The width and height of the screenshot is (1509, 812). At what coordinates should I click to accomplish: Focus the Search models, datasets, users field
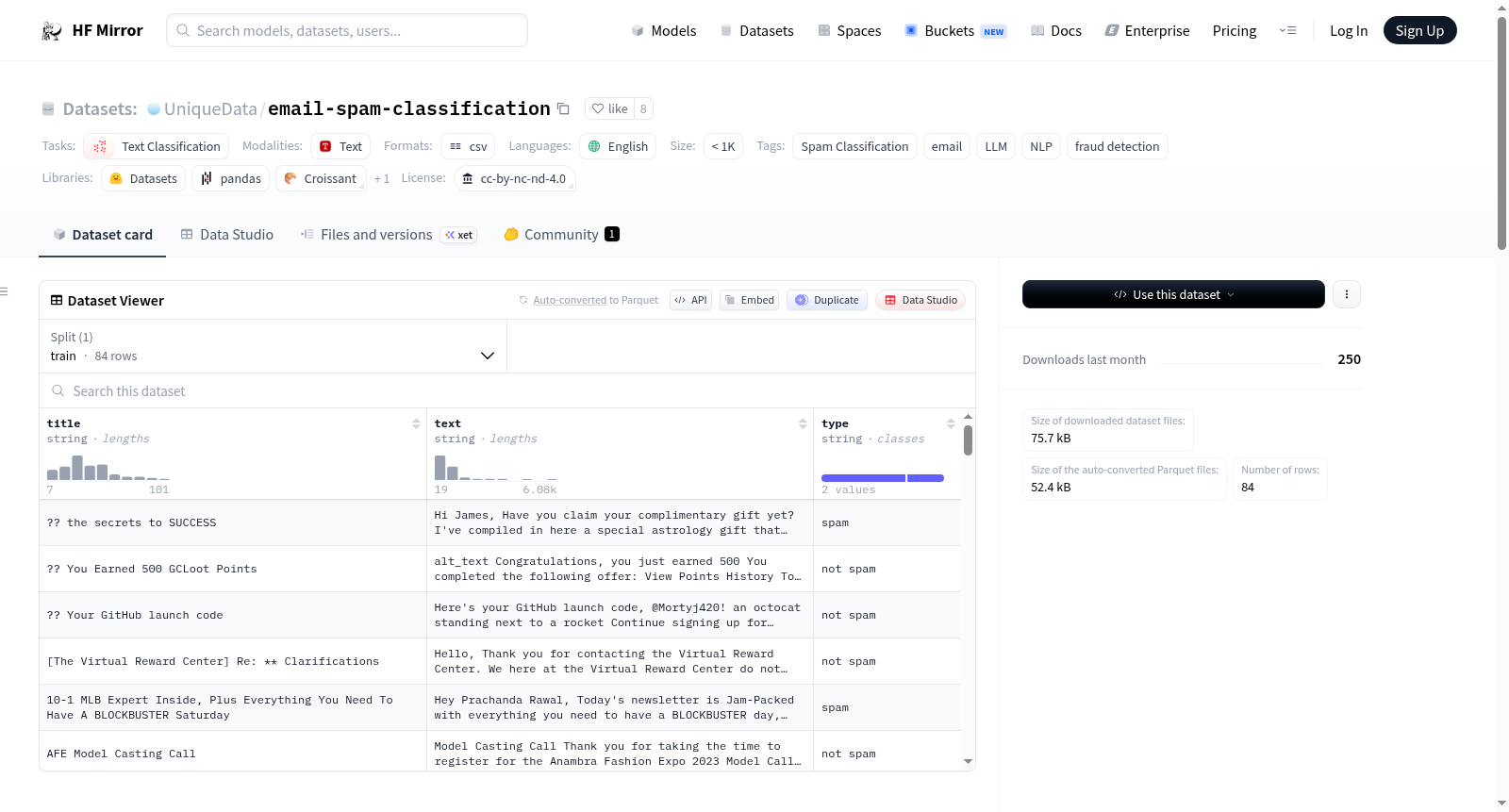click(347, 30)
